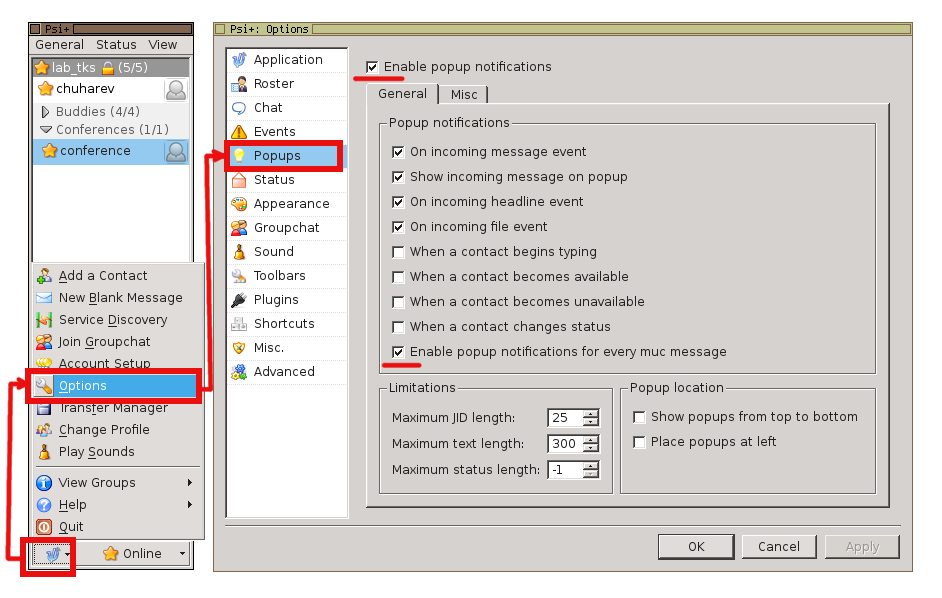Expand the Buddies group
942x598 pixels.
click(x=46, y=112)
